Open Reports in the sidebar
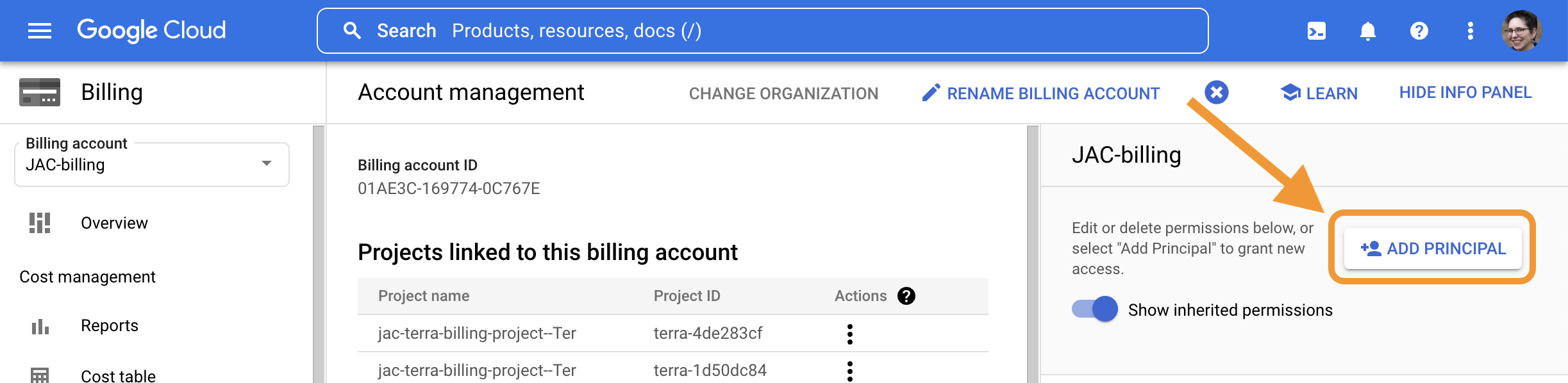This screenshot has width=1568, height=383. (x=110, y=325)
